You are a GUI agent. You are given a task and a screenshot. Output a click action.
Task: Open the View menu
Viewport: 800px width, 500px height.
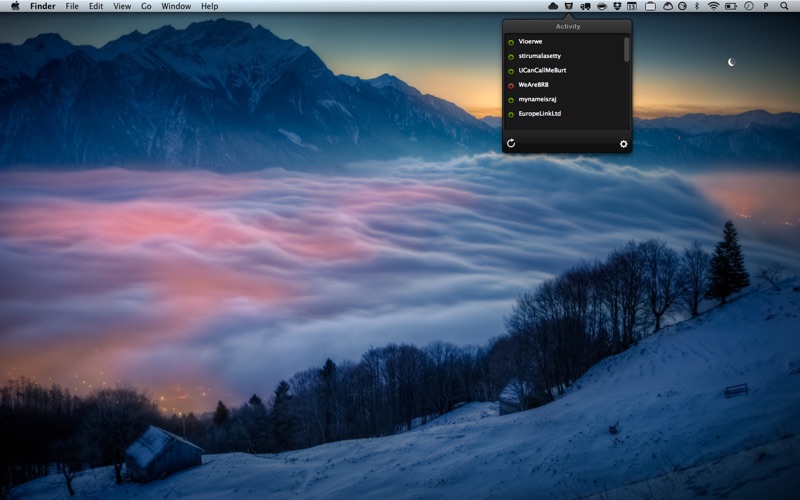click(x=122, y=6)
